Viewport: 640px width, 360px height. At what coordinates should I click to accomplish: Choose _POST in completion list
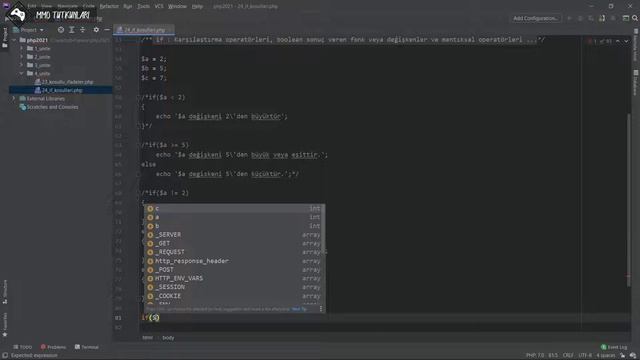pyautogui.click(x=234, y=270)
